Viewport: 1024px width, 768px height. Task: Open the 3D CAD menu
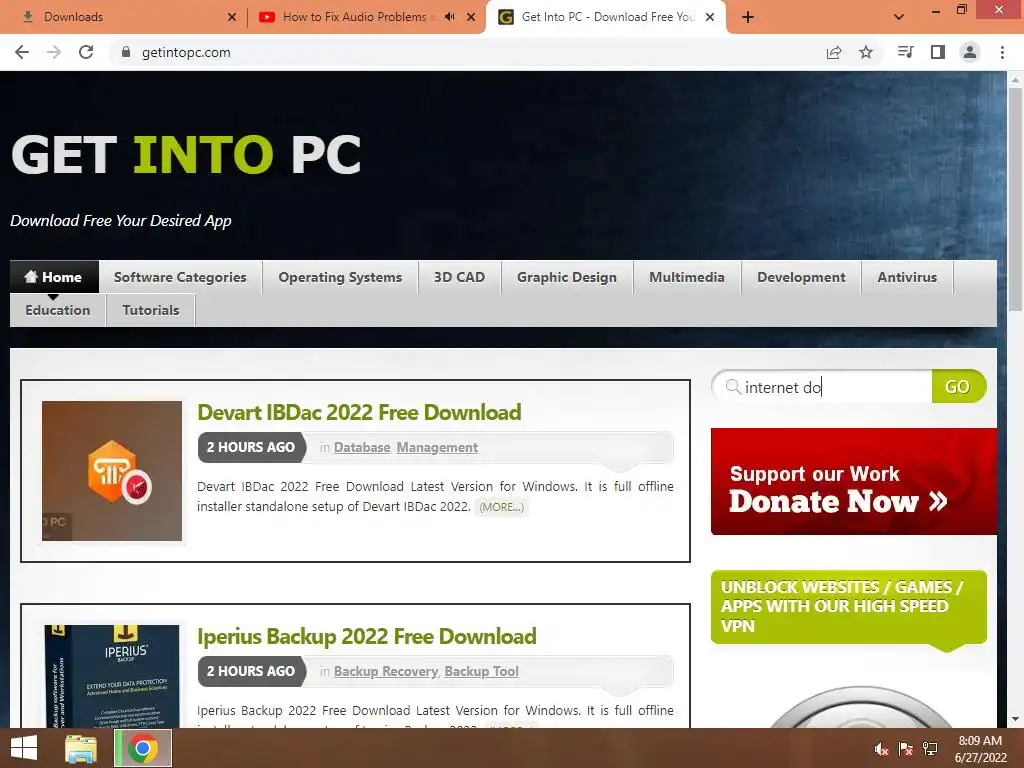coord(459,277)
